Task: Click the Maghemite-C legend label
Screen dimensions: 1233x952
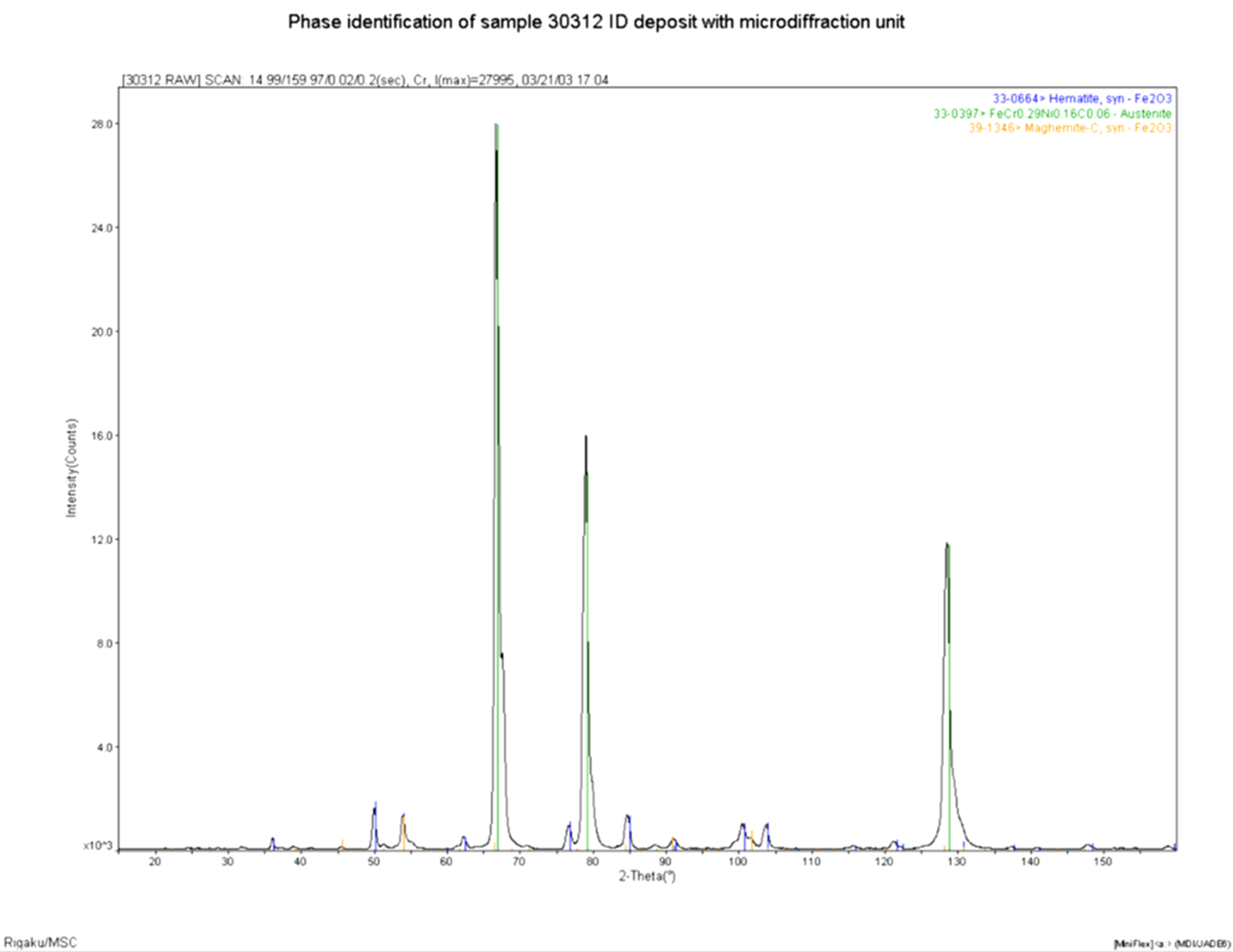Action: pyautogui.click(x=1070, y=128)
